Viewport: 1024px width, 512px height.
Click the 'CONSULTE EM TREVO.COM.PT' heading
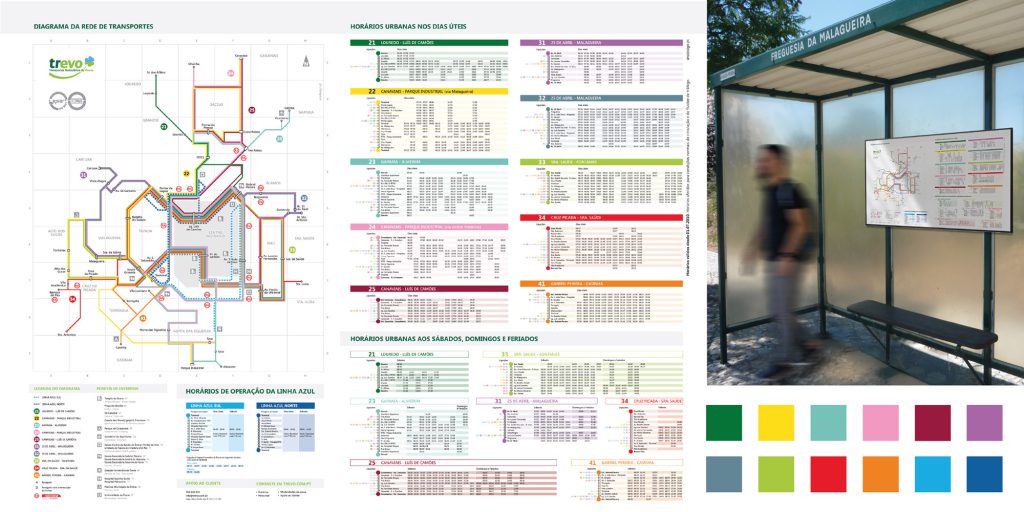(x=283, y=484)
